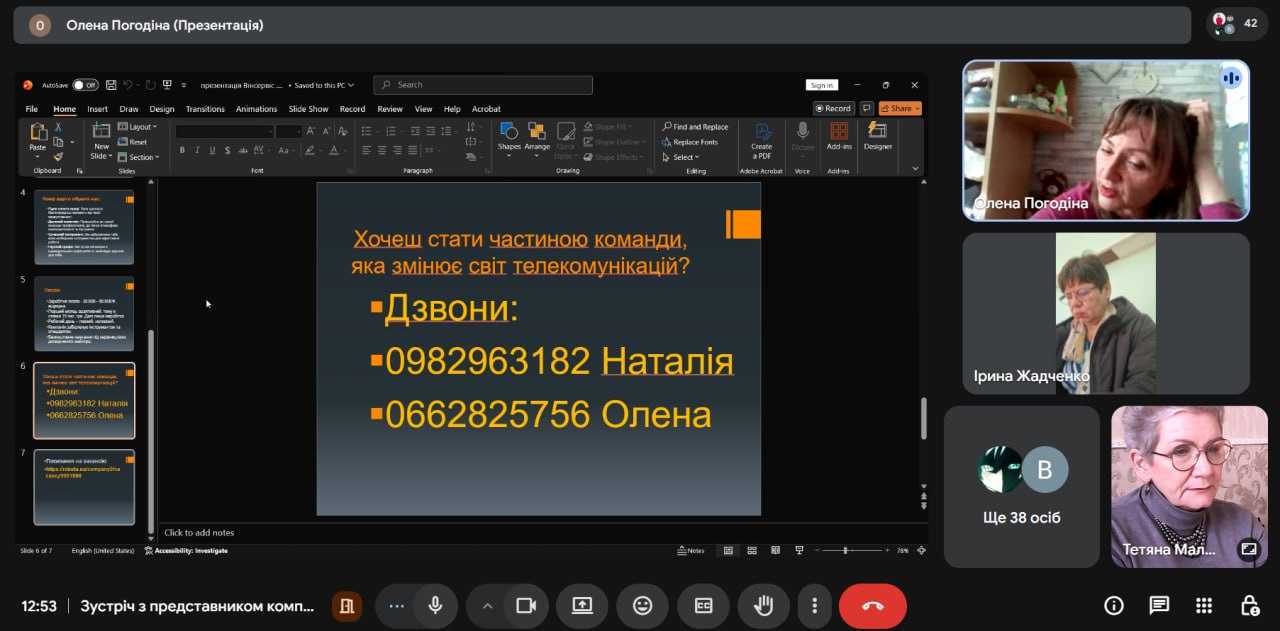Viewport: 1280px width, 631px height.
Task: Turn off the camera in the call bar
Action: [526, 606]
